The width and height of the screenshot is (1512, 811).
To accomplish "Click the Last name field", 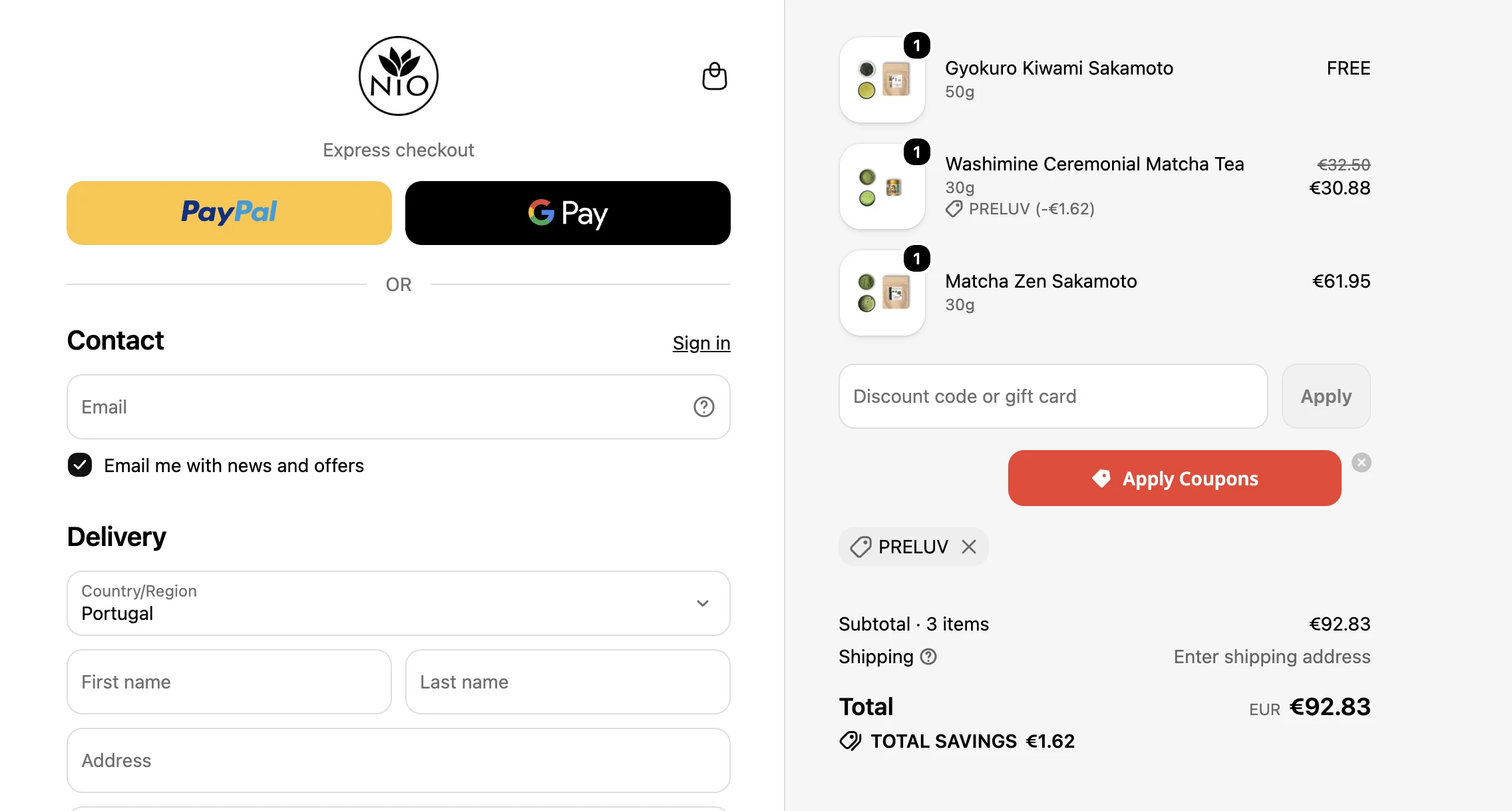I will (x=568, y=682).
